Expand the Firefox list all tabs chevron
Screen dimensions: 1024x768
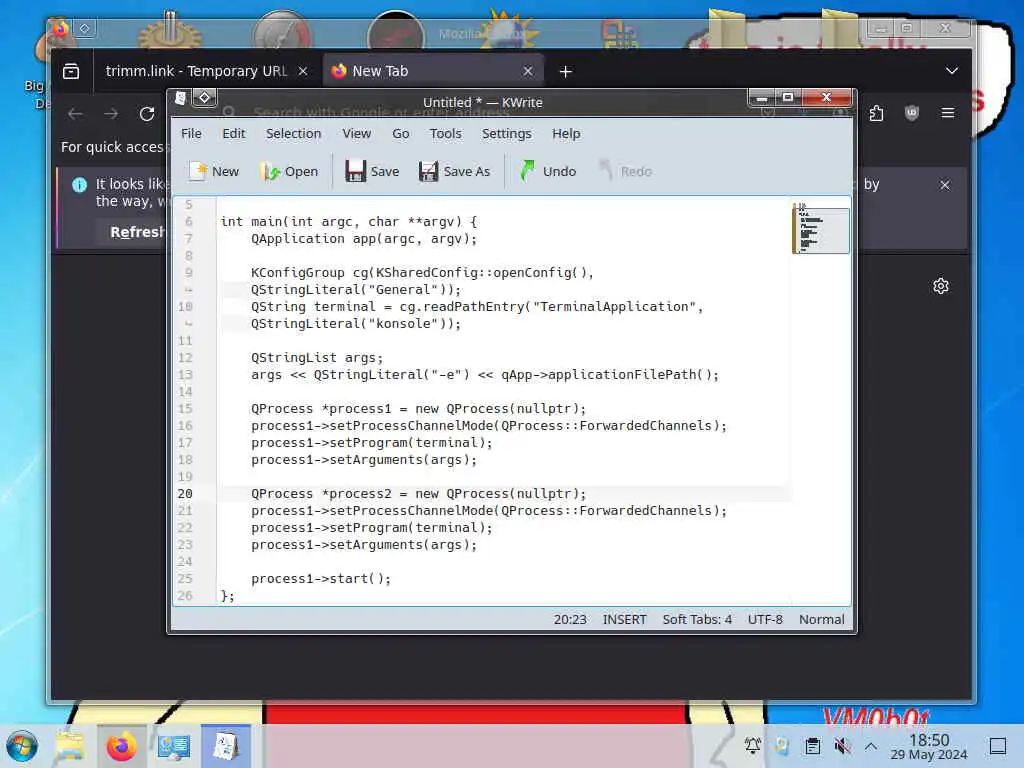[x=952, y=71]
